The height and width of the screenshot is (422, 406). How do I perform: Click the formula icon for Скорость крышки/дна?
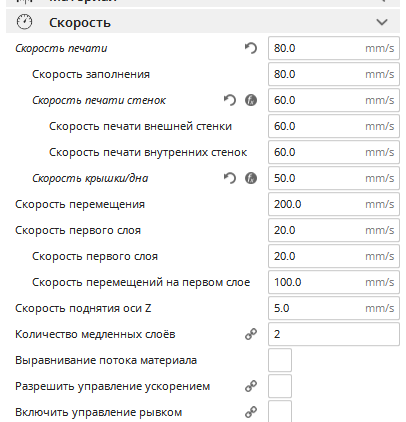tap(251, 178)
